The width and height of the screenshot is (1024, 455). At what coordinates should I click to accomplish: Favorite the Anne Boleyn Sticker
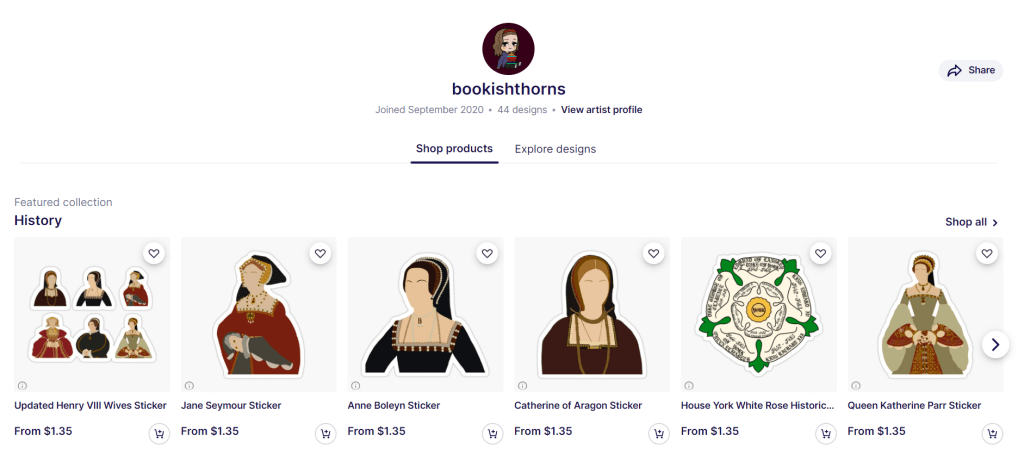[x=487, y=254]
